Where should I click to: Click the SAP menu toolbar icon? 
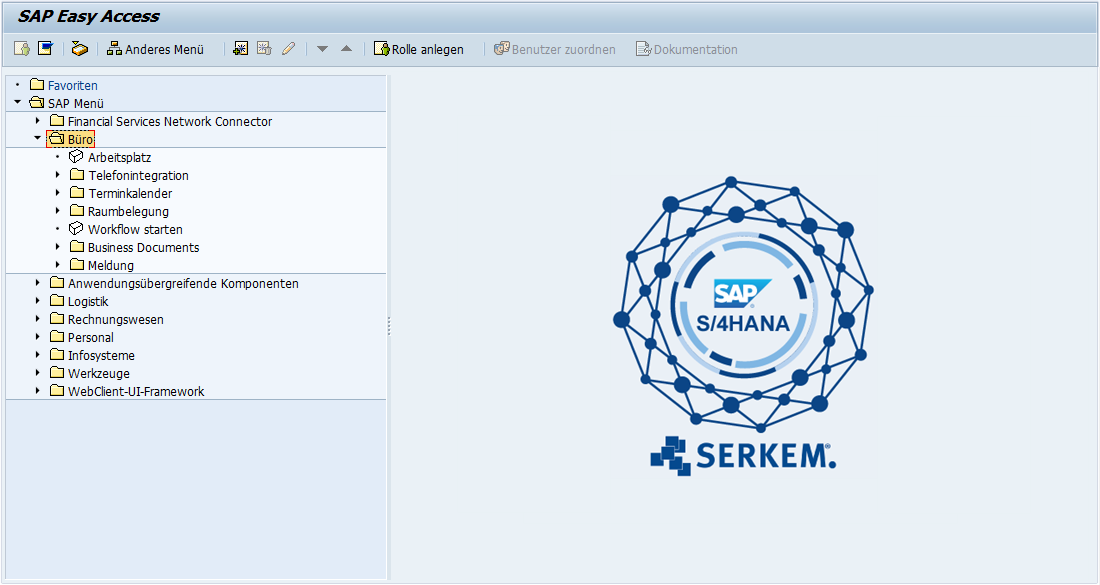[x=45, y=49]
